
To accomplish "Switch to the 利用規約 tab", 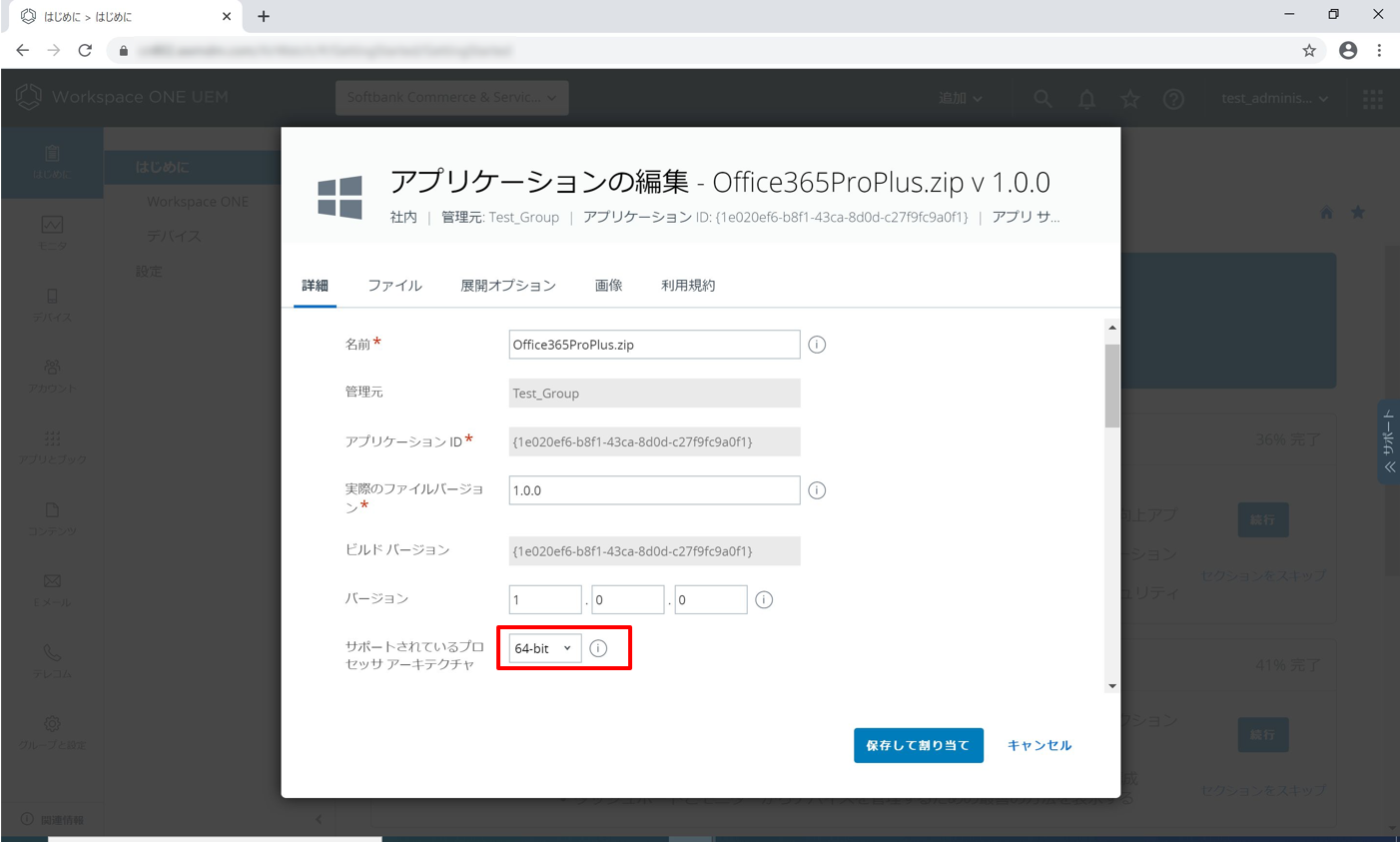I will click(x=688, y=286).
